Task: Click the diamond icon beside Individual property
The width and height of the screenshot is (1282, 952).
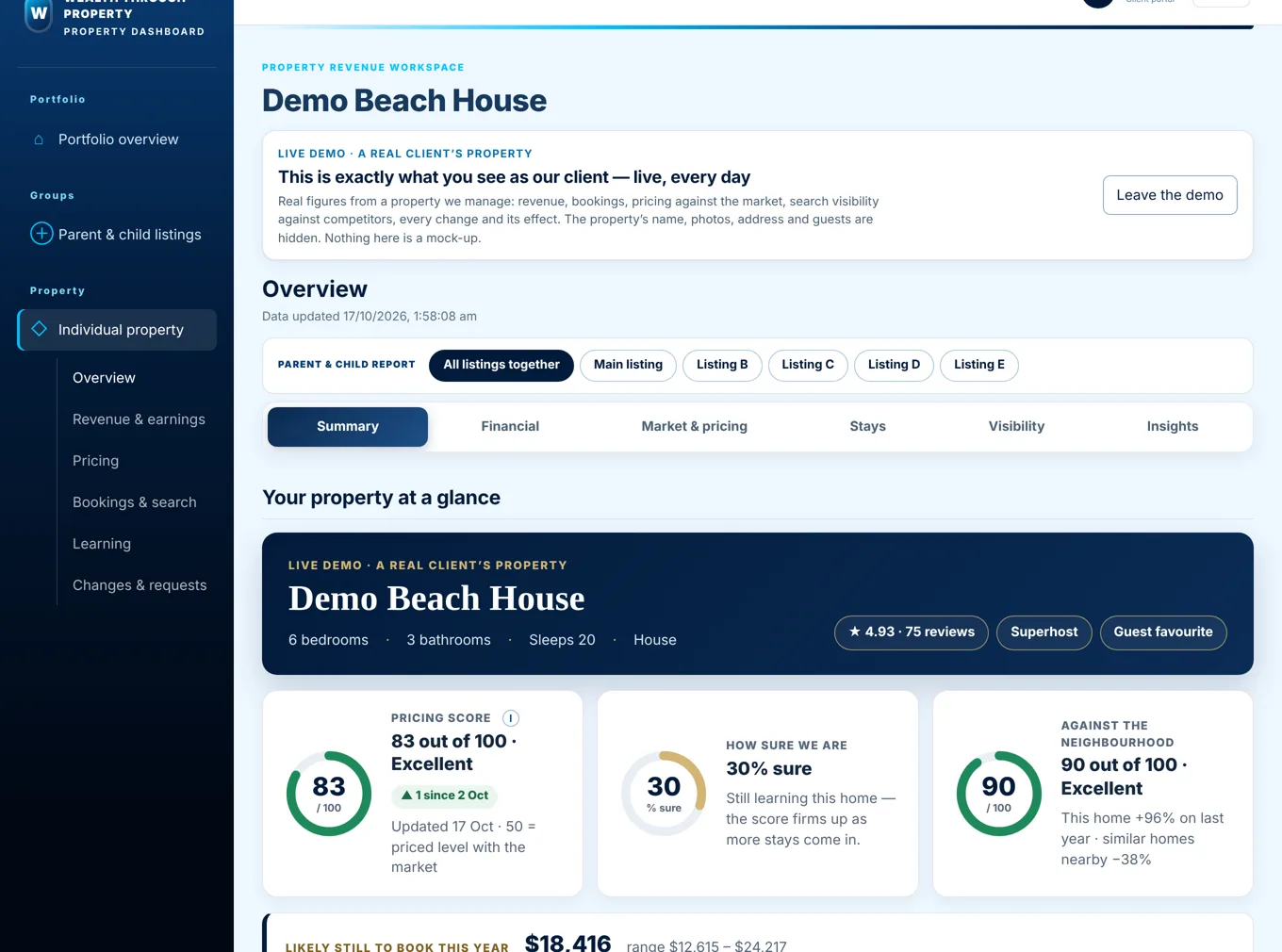Action: tap(40, 329)
